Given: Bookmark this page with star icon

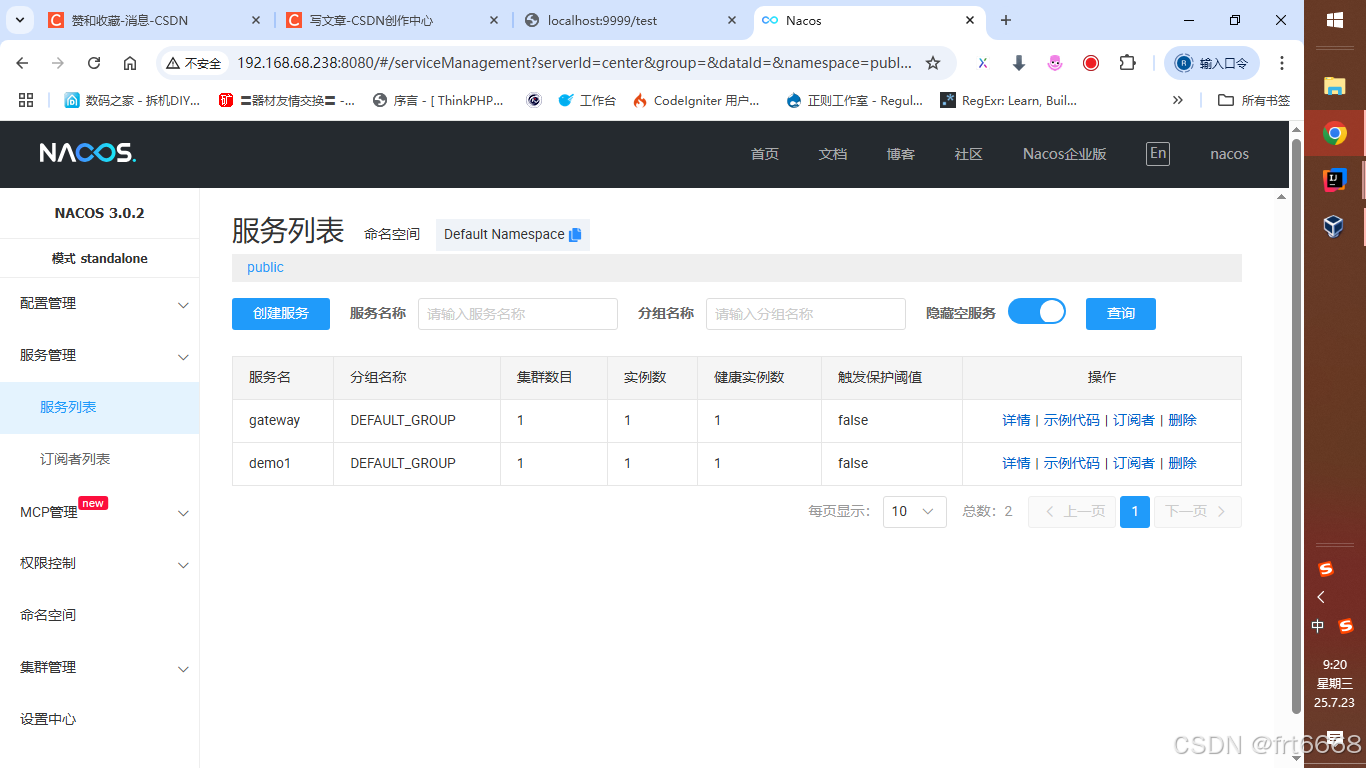Looking at the screenshot, I should coord(933,63).
